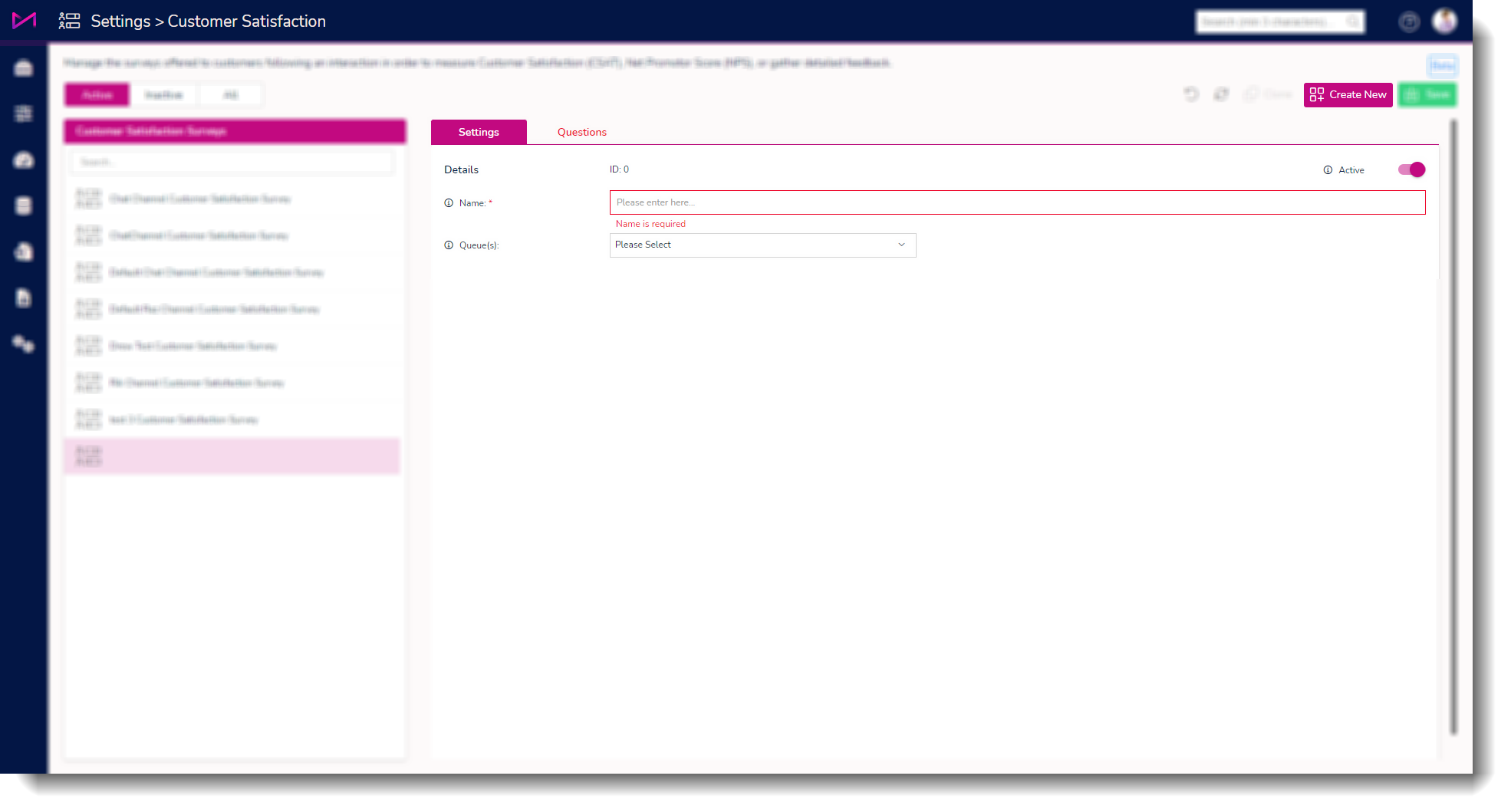Select the Active filter tab
Image resolution: width=1511 pixels, height=812 pixels.
coord(97,95)
